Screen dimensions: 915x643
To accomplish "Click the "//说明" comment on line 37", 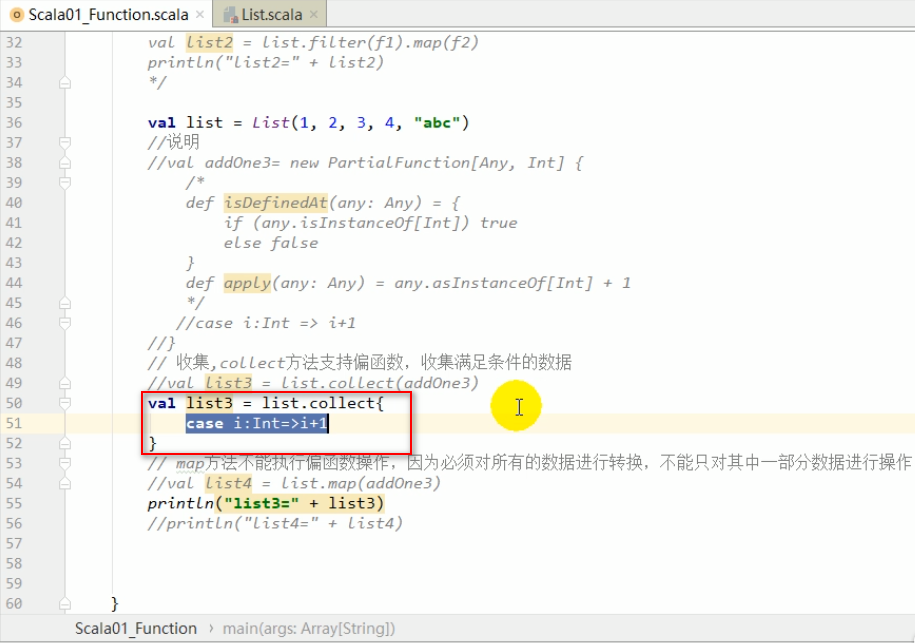I will tap(173, 142).
